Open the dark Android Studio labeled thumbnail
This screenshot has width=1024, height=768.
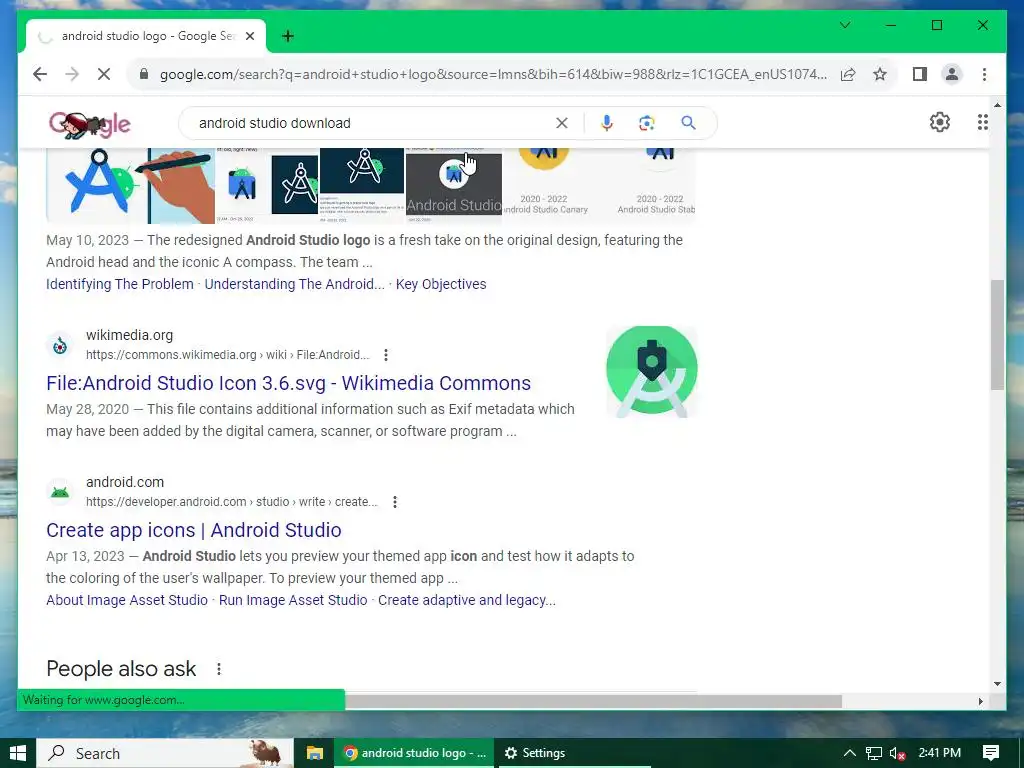pos(454,184)
